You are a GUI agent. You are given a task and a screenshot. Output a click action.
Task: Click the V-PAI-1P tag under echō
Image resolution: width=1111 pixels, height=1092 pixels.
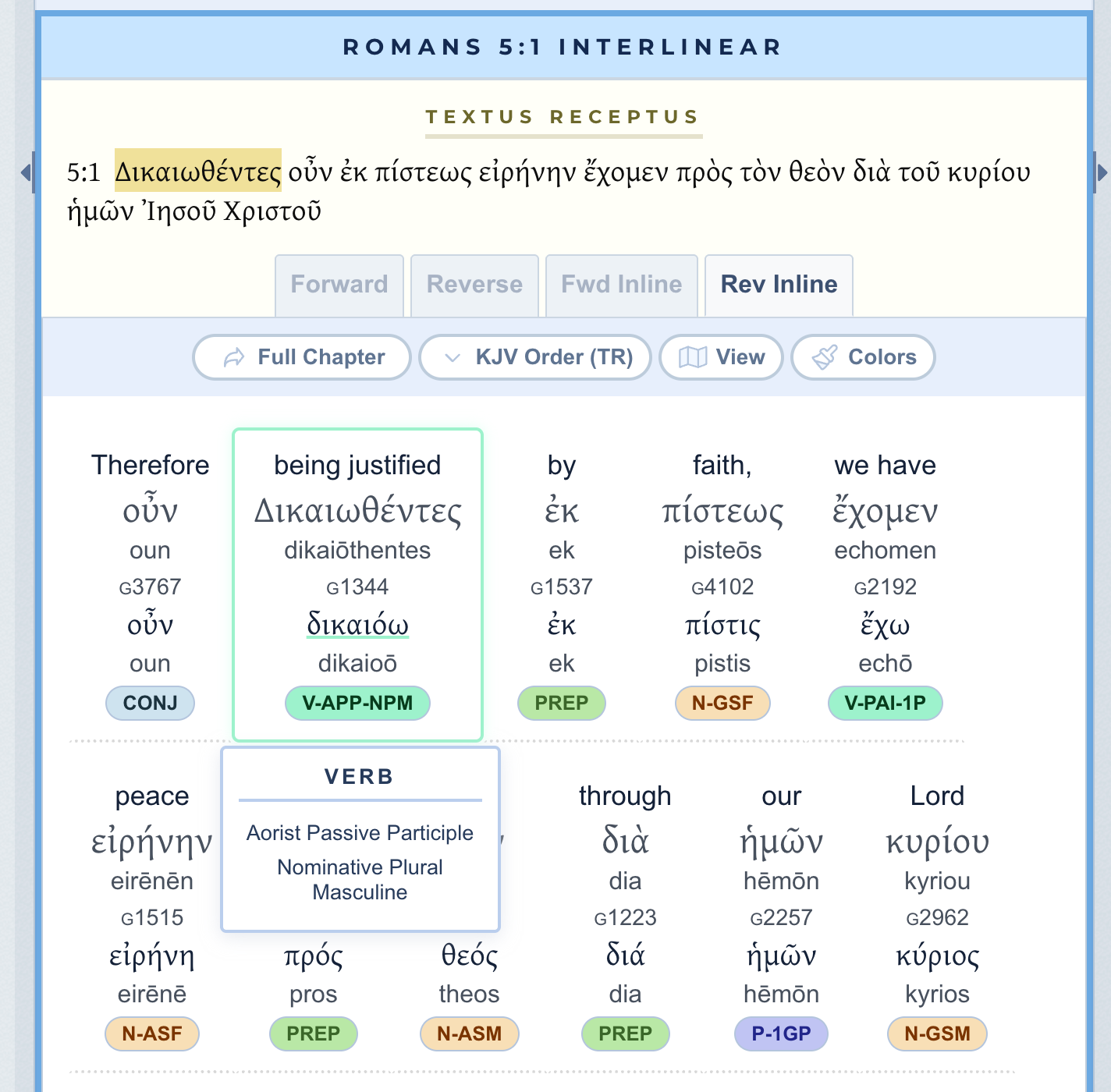[x=885, y=703]
